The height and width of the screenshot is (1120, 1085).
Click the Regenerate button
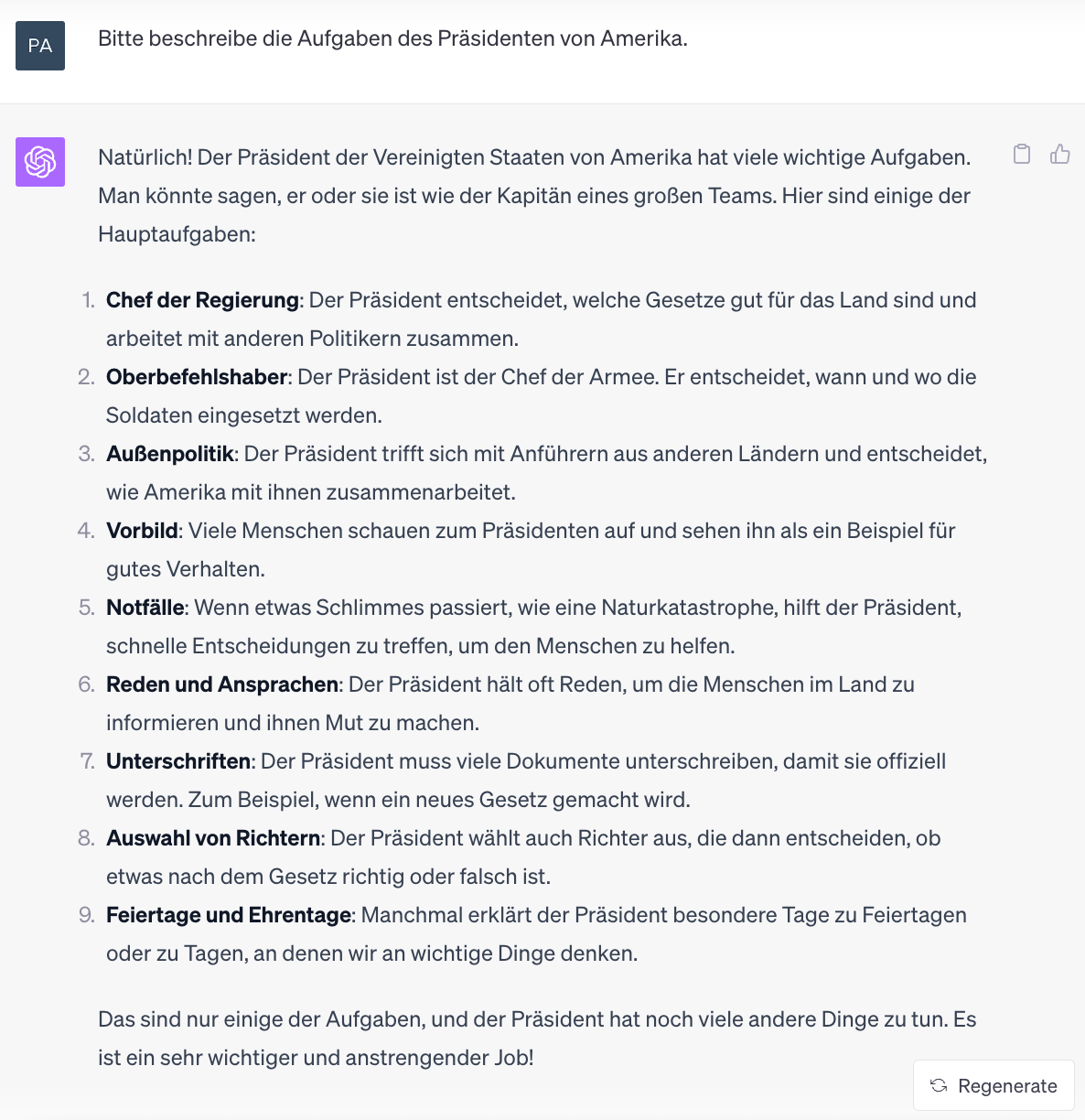pos(994,1085)
